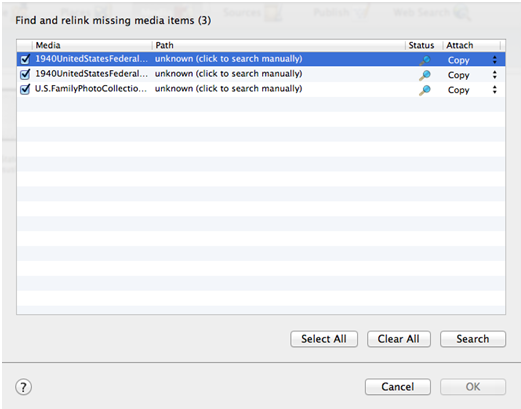Cancel the relink dialog

tap(398, 387)
